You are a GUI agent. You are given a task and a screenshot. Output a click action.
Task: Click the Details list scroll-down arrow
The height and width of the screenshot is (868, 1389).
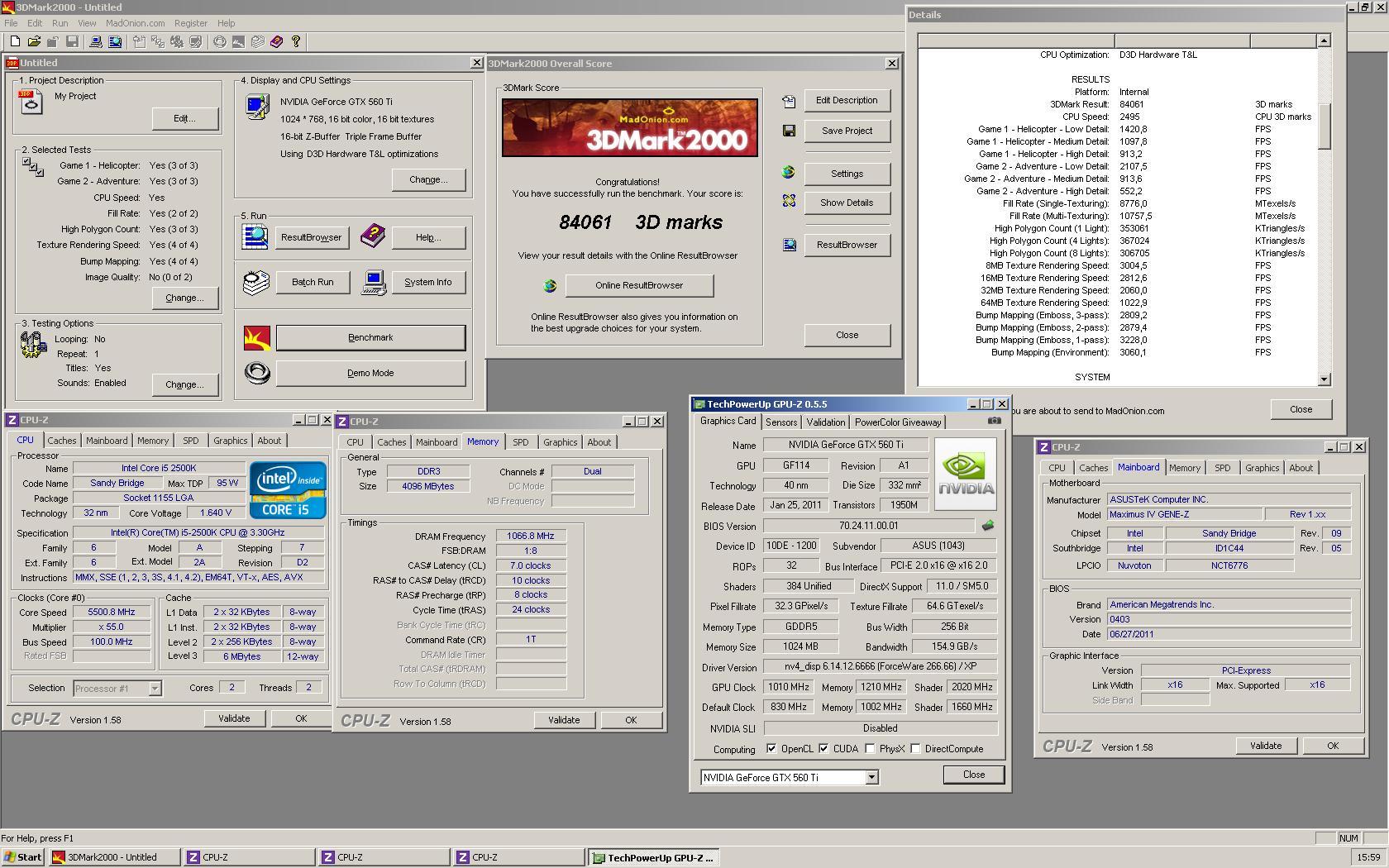click(1324, 379)
